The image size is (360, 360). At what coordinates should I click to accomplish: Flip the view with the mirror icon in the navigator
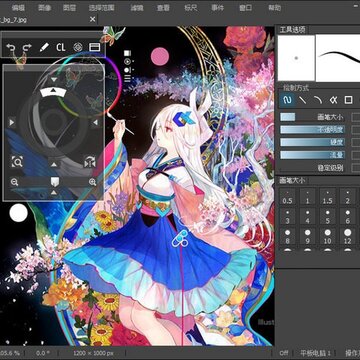90,162
